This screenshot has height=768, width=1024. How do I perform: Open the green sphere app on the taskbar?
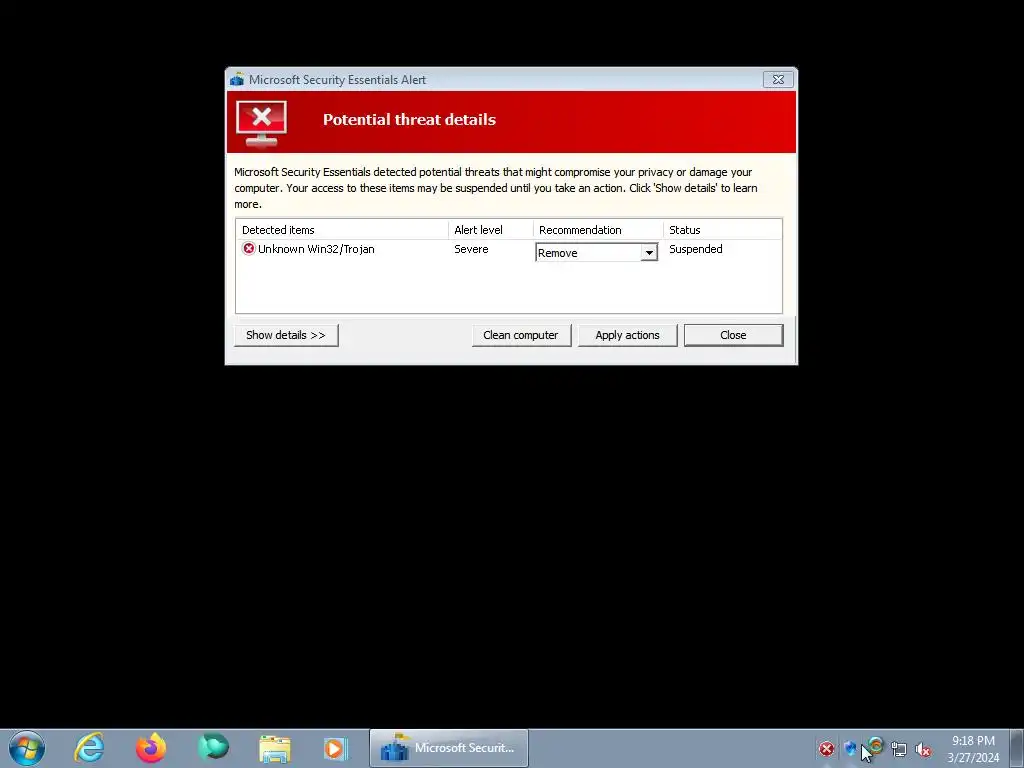click(x=213, y=746)
